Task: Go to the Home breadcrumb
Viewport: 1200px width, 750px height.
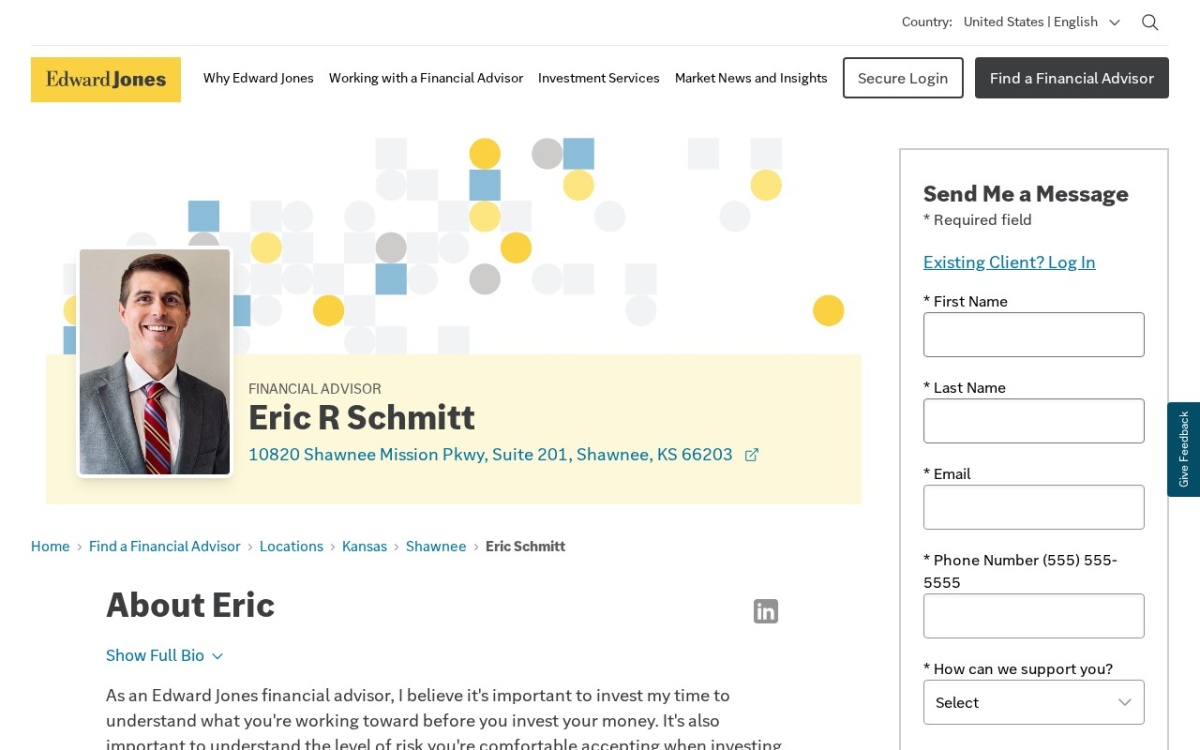Action: pos(50,546)
